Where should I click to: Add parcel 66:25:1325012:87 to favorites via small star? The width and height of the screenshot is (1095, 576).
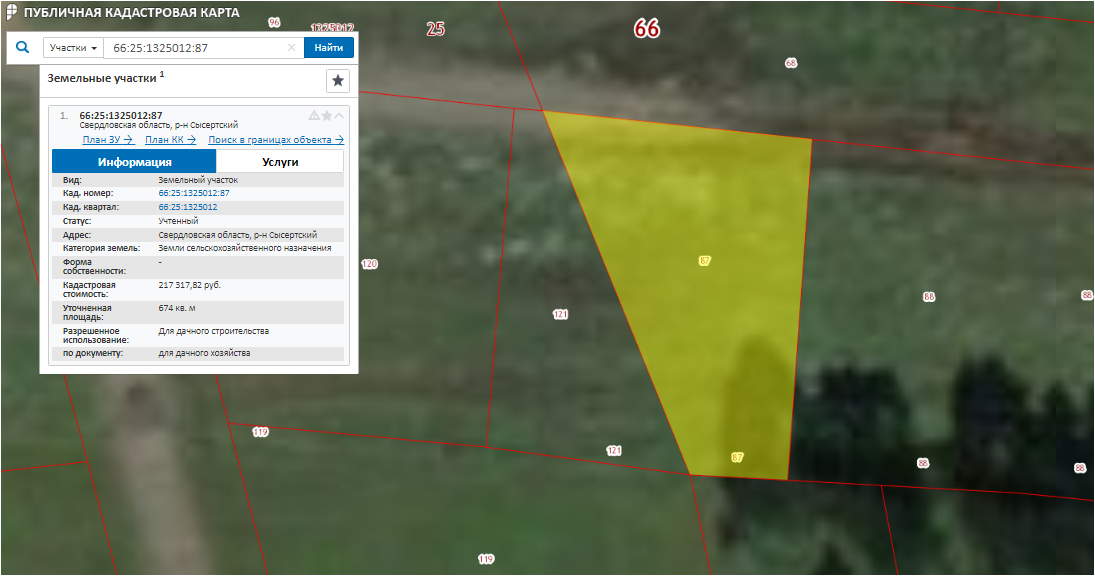(x=326, y=116)
